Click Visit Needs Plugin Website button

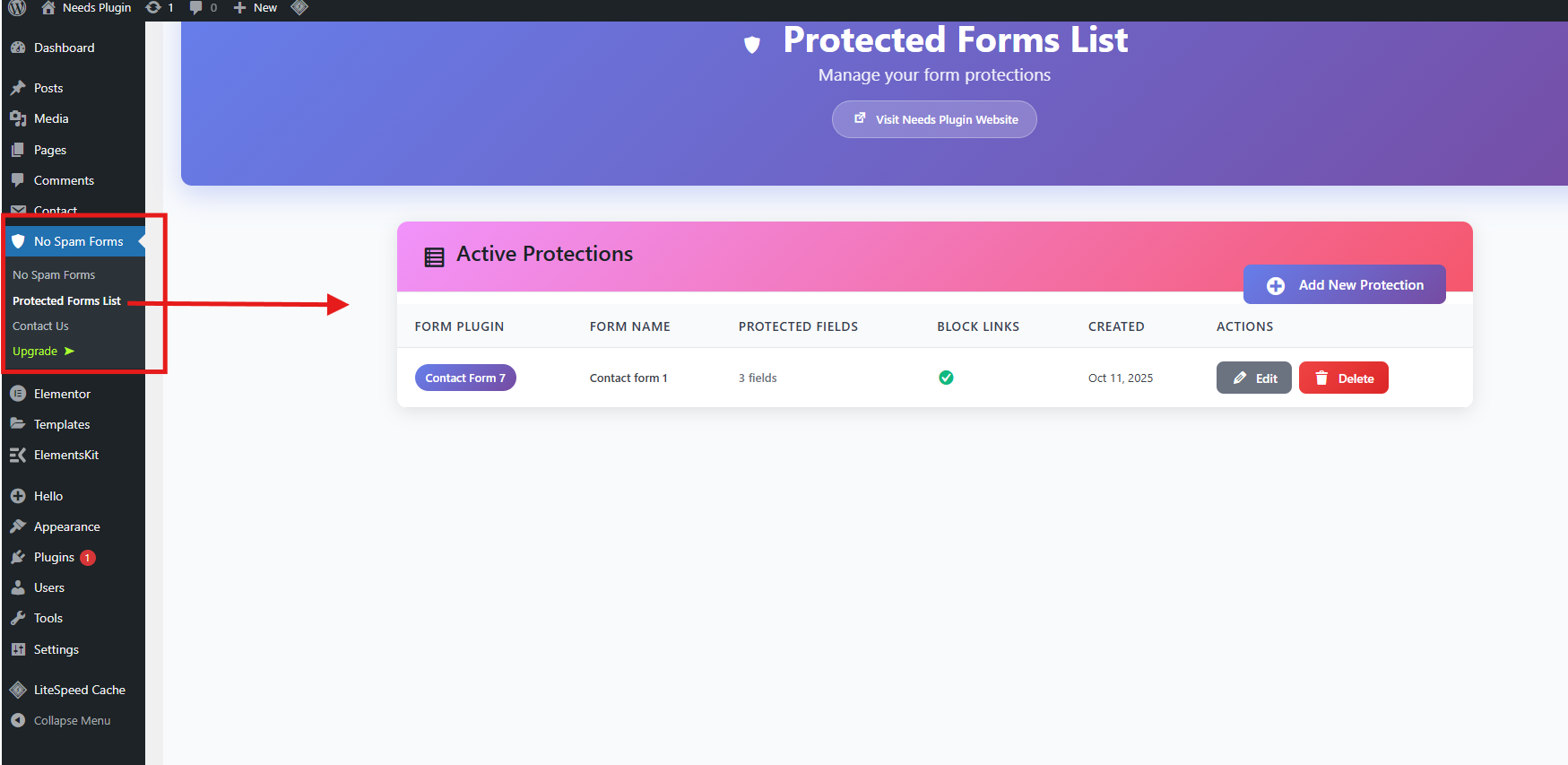[x=934, y=119]
